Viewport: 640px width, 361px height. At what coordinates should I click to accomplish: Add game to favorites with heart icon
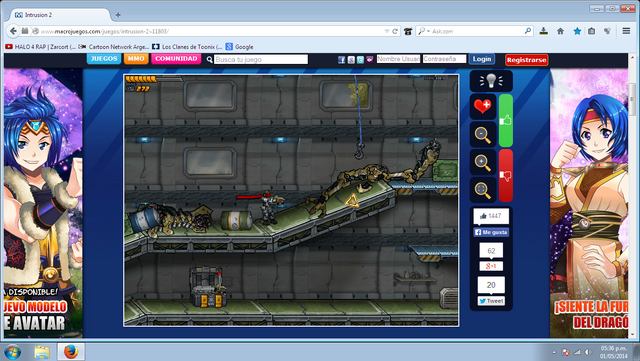pyautogui.click(x=483, y=107)
